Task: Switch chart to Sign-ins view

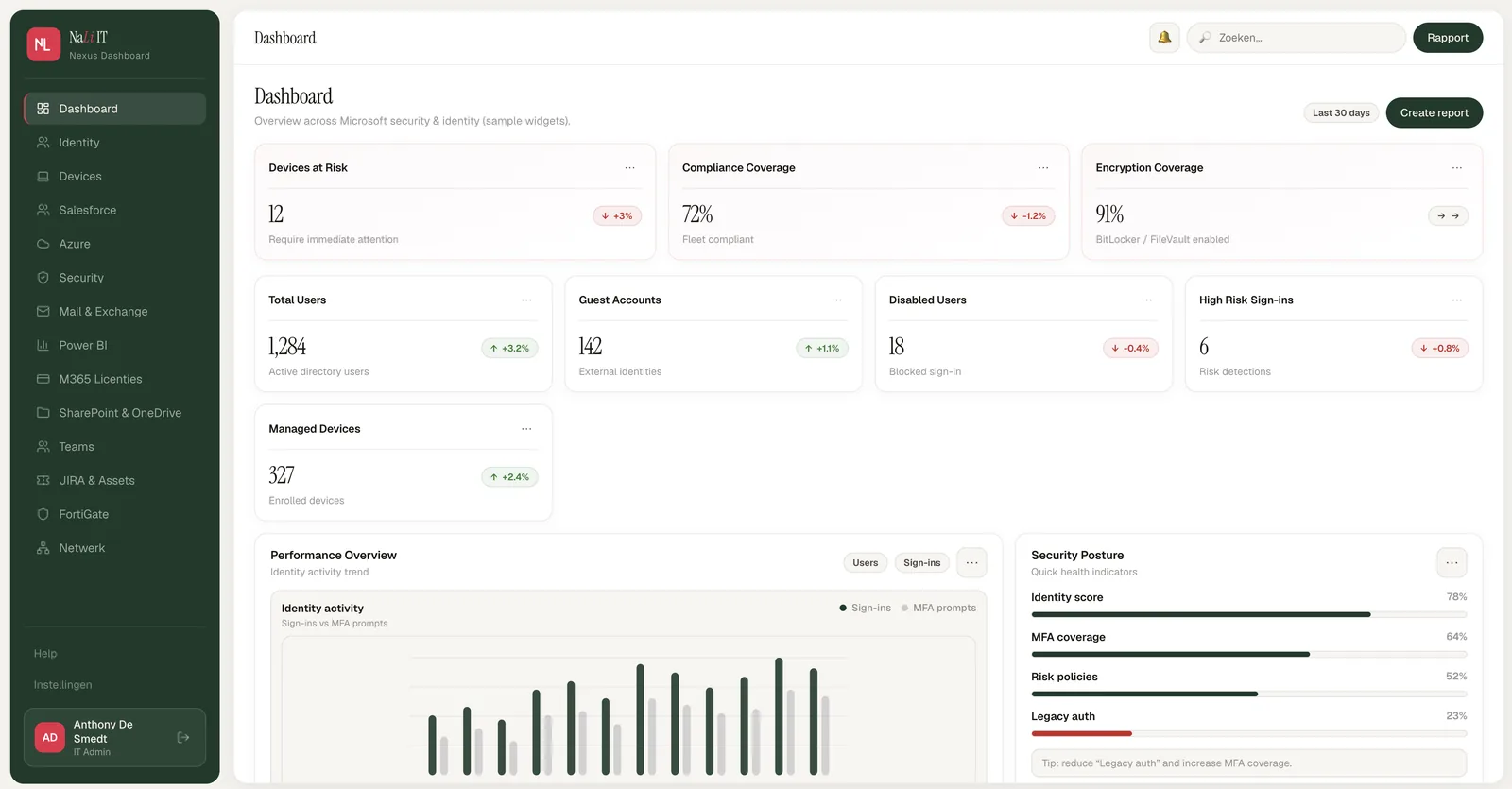Action: pyautogui.click(x=922, y=563)
